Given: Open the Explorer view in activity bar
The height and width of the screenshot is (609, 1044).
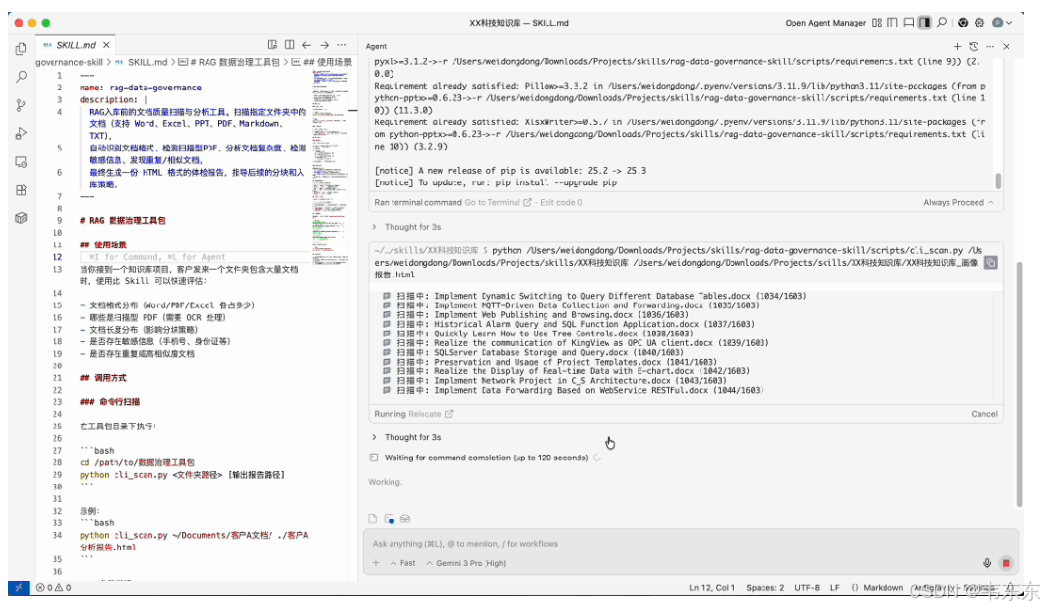Looking at the screenshot, I should point(21,49).
